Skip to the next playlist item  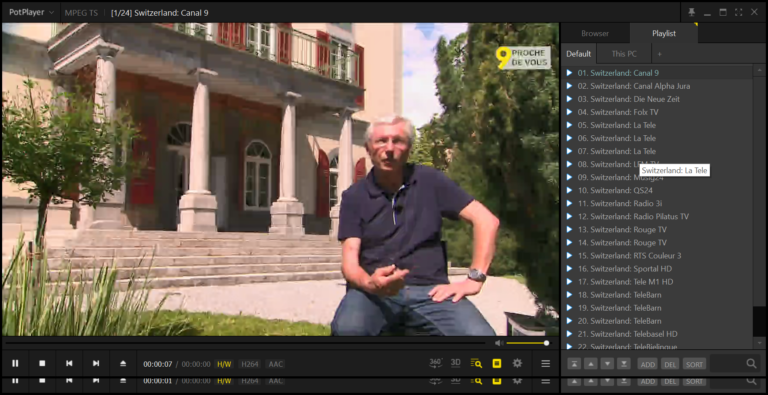[96, 363]
